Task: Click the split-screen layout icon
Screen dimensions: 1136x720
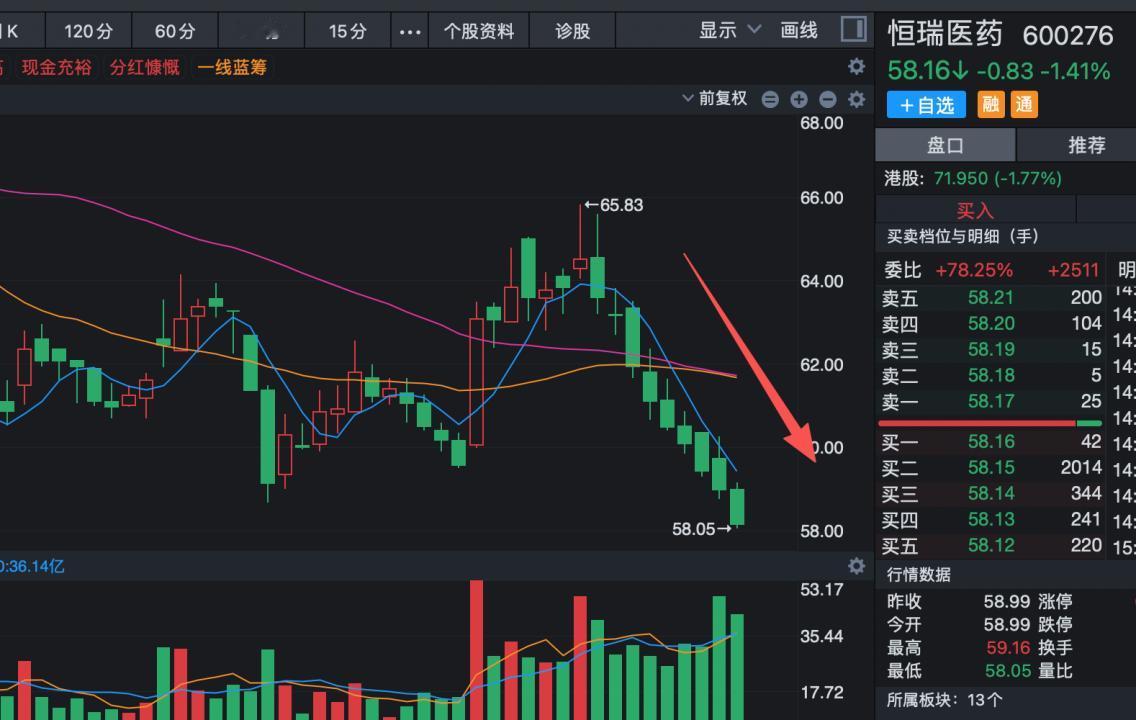Action: point(852,30)
